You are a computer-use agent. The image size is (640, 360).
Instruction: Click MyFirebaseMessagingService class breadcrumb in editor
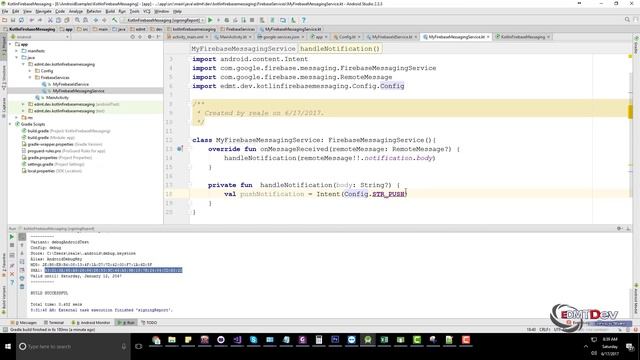(243, 49)
